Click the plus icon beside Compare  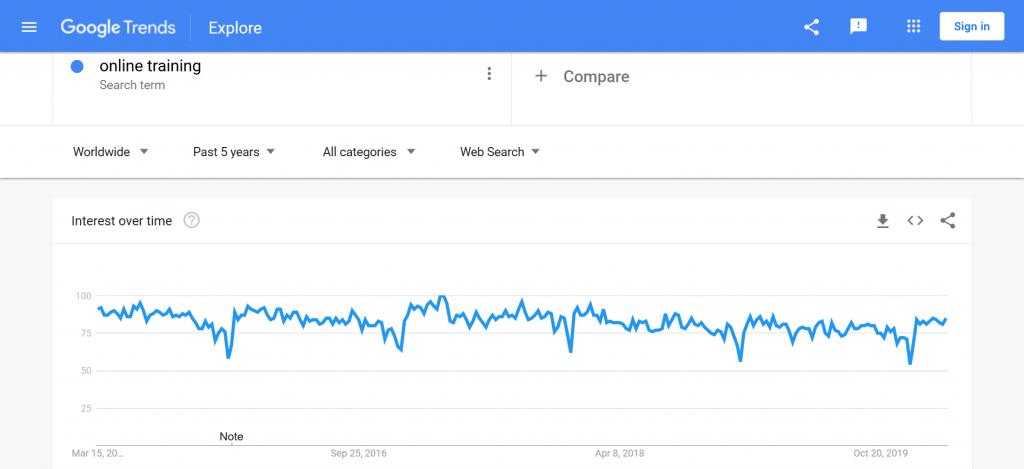(541, 76)
